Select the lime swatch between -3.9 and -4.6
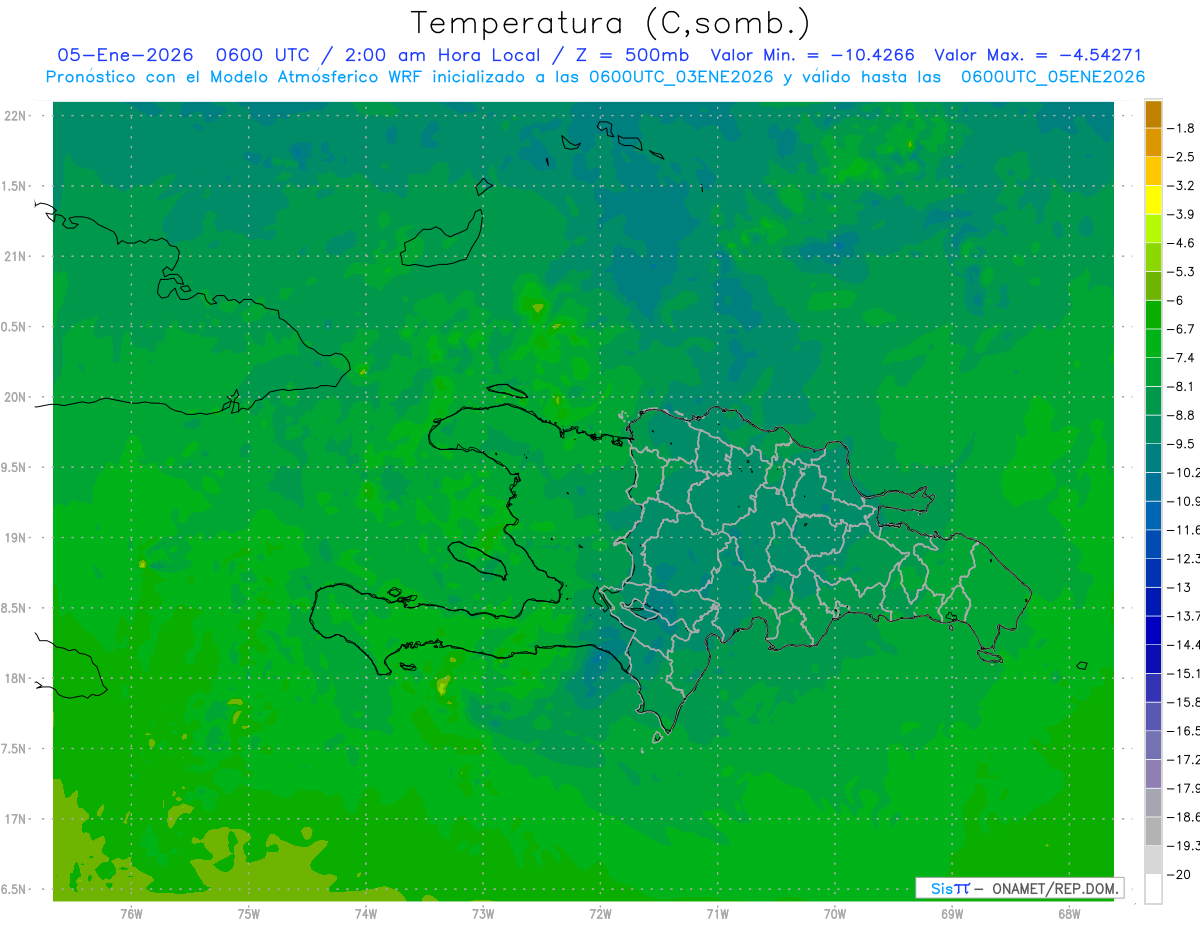1200x927 pixels. point(1153,228)
